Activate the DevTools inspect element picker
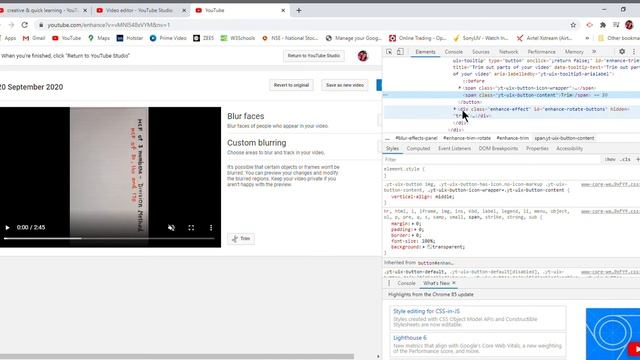Viewport: 640px width, 360px height. [x=389, y=52]
